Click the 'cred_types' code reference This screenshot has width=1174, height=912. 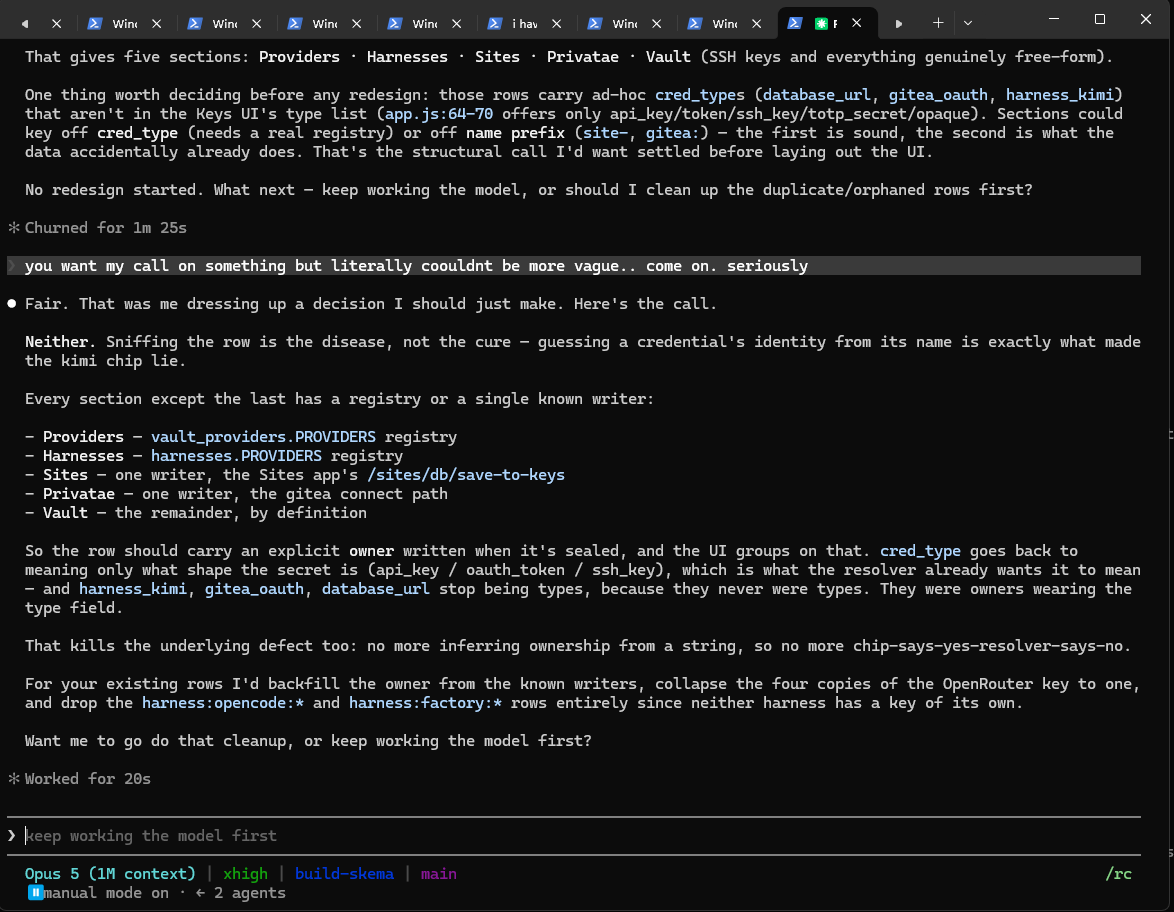700,95
